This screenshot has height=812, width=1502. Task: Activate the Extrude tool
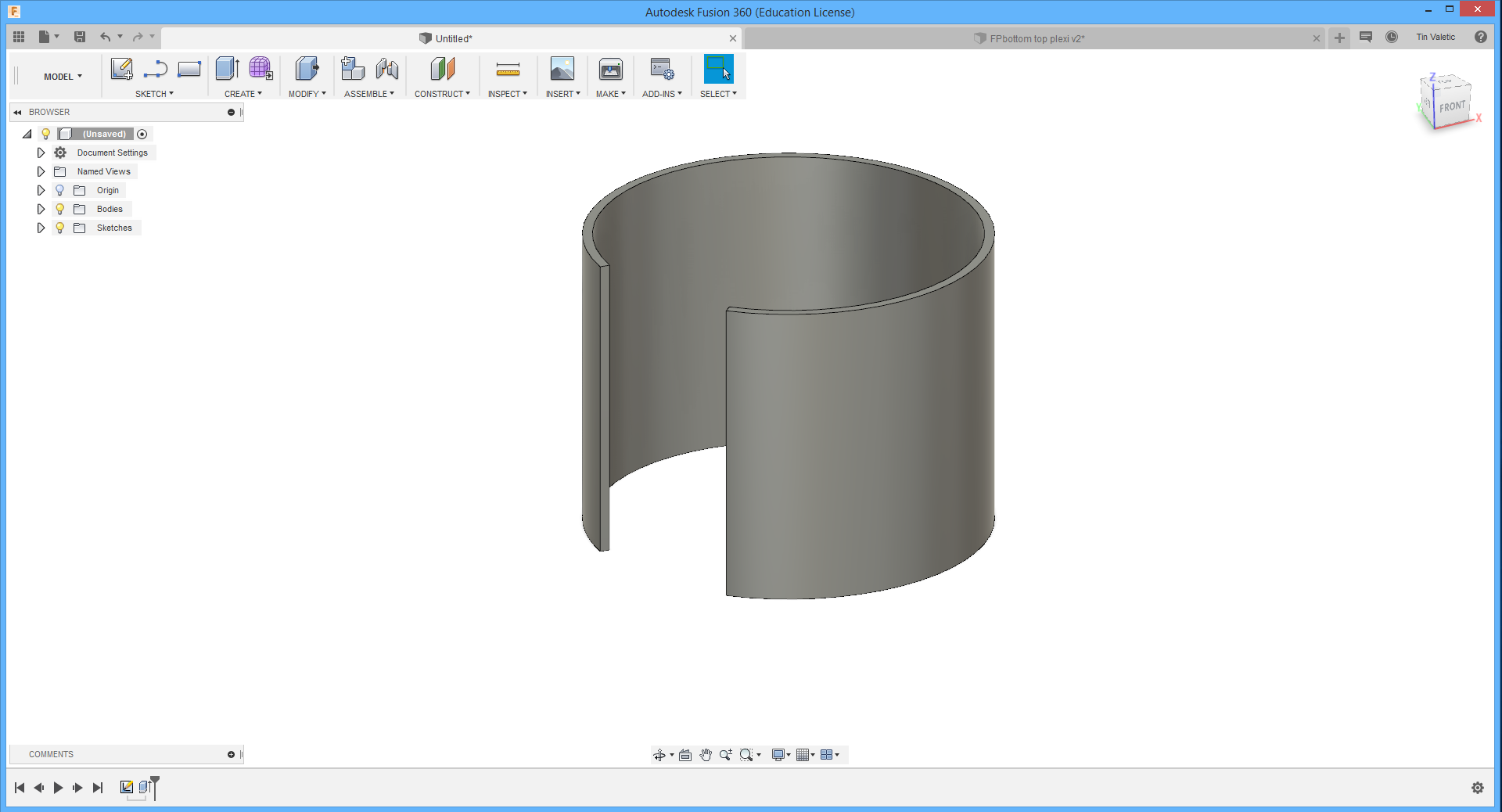coord(227,69)
